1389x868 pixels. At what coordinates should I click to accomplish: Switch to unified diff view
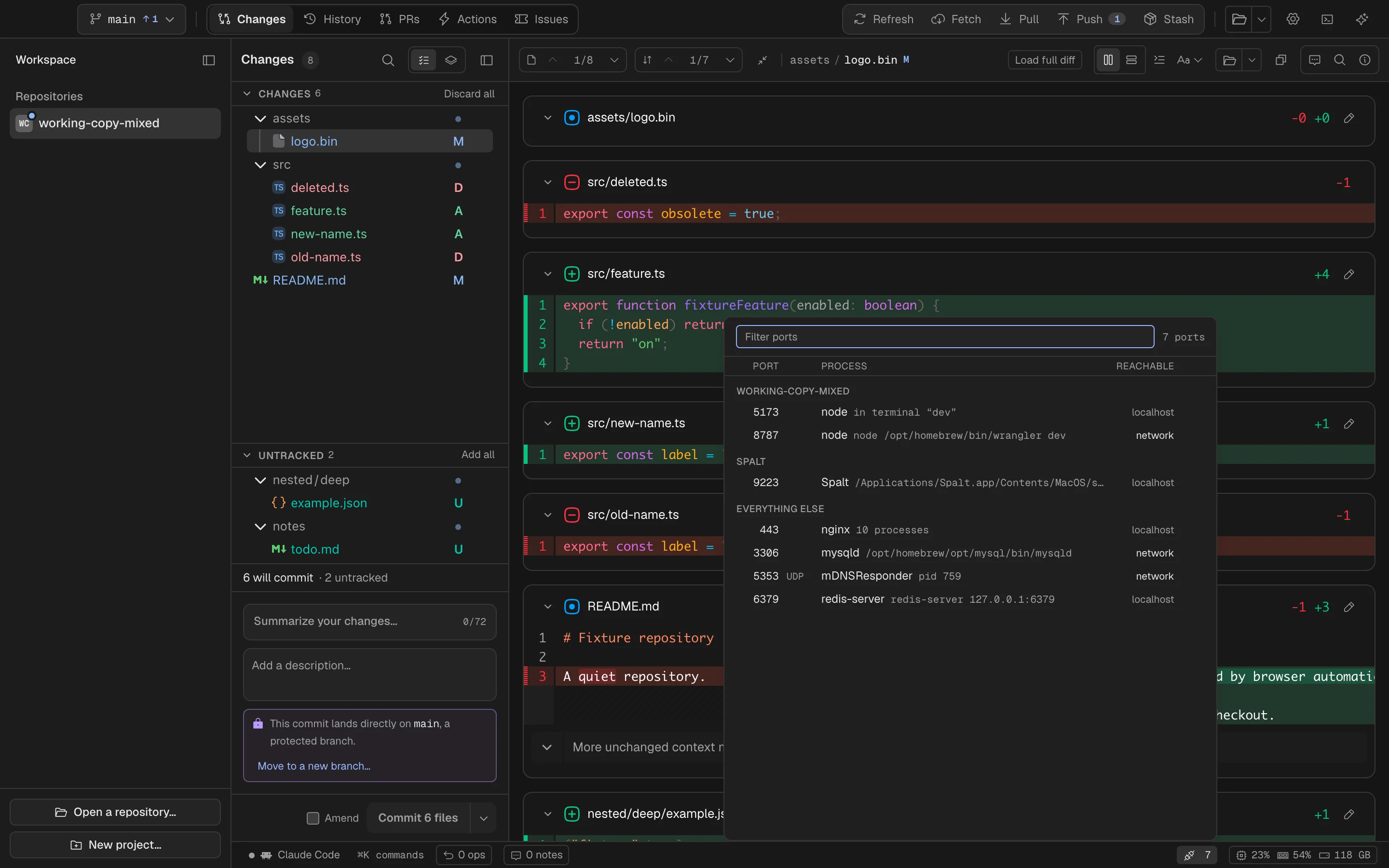[1131, 60]
